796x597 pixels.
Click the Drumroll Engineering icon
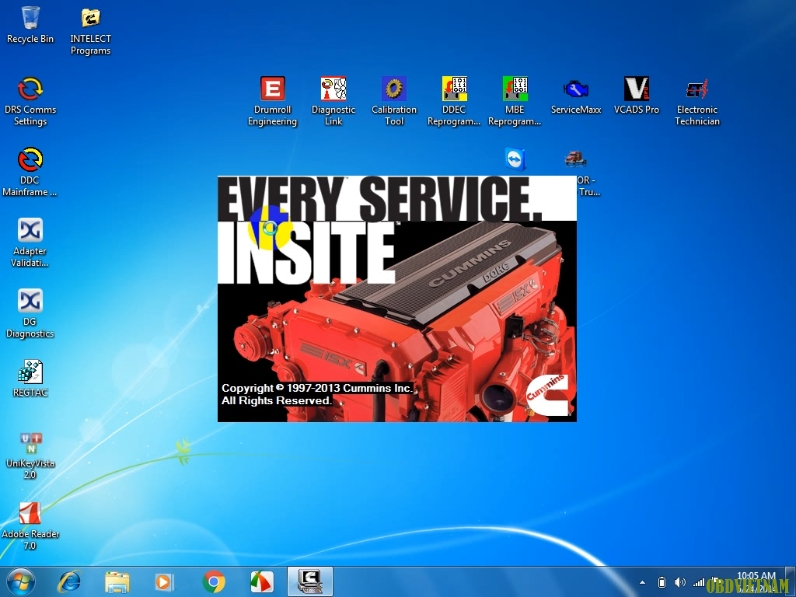[x=273, y=101]
